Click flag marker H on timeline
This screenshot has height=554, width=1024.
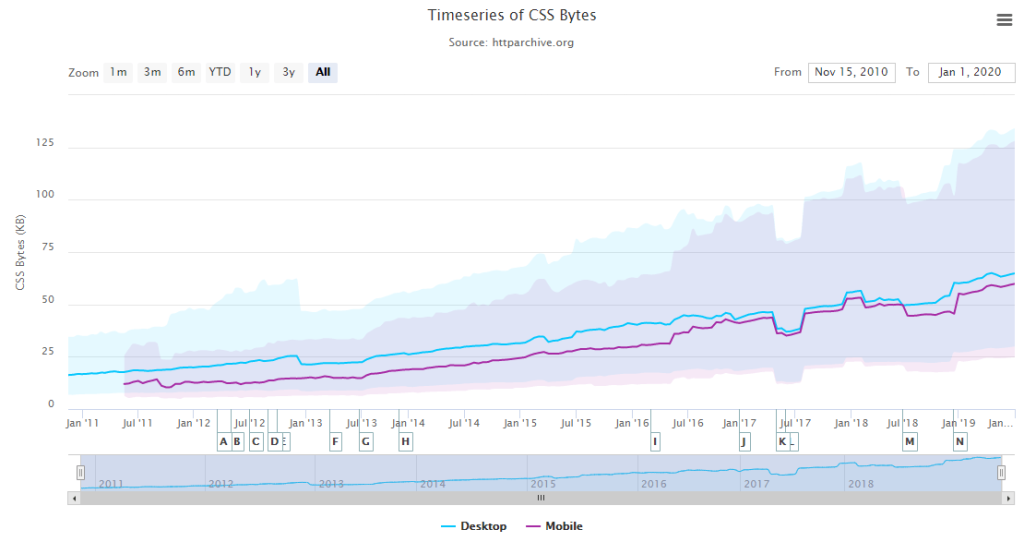click(x=405, y=441)
